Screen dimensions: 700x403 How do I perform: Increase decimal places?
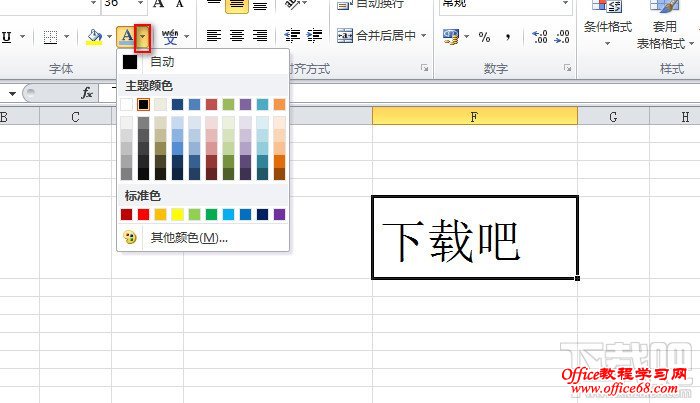(540, 37)
